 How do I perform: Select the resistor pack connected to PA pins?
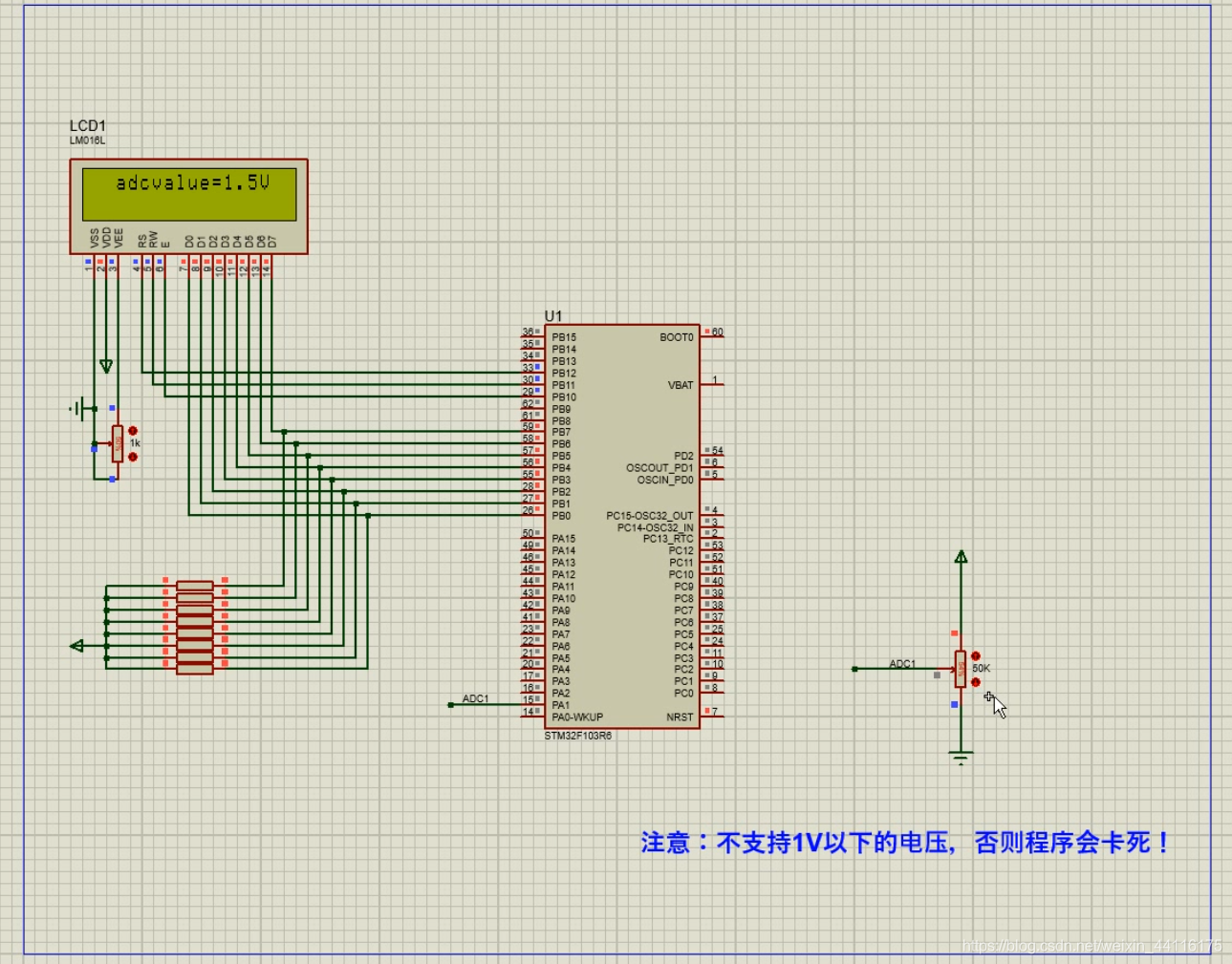[x=194, y=626]
